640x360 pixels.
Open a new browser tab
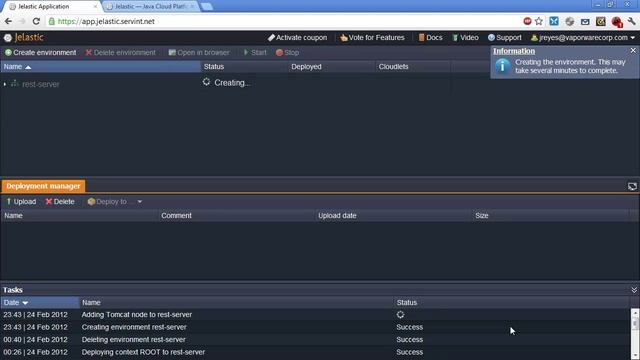[x=207, y=7]
